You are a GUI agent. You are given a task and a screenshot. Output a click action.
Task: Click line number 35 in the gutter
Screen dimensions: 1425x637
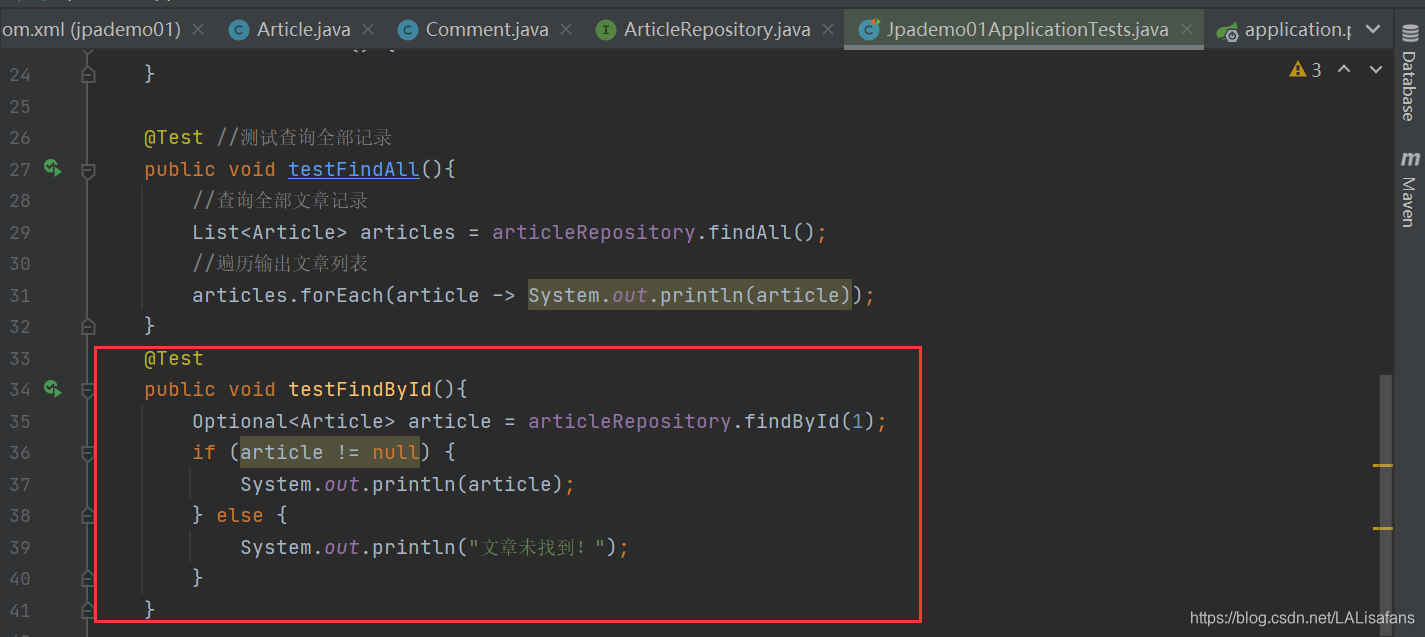click(20, 421)
